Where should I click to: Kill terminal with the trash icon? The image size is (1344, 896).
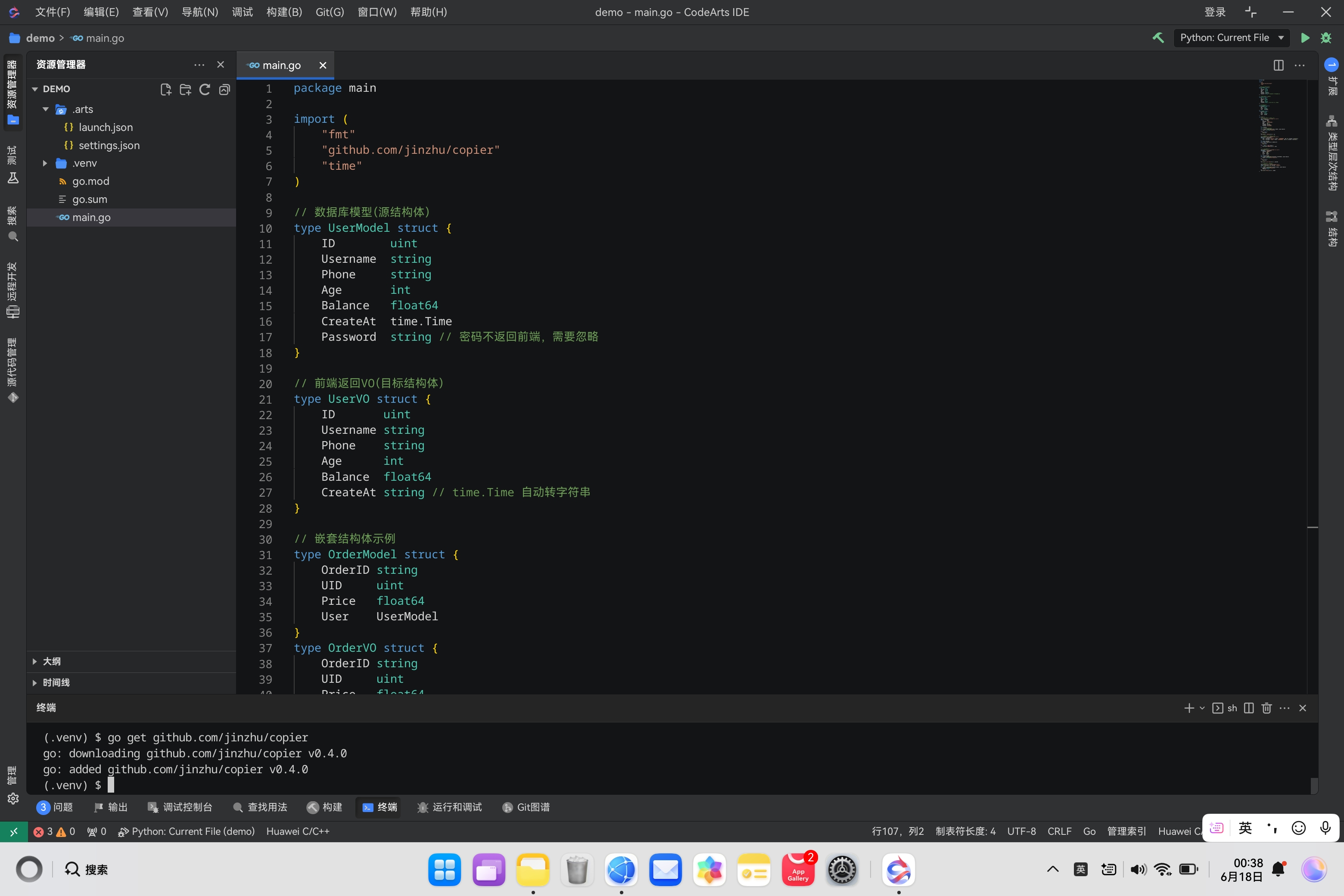tap(1266, 708)
